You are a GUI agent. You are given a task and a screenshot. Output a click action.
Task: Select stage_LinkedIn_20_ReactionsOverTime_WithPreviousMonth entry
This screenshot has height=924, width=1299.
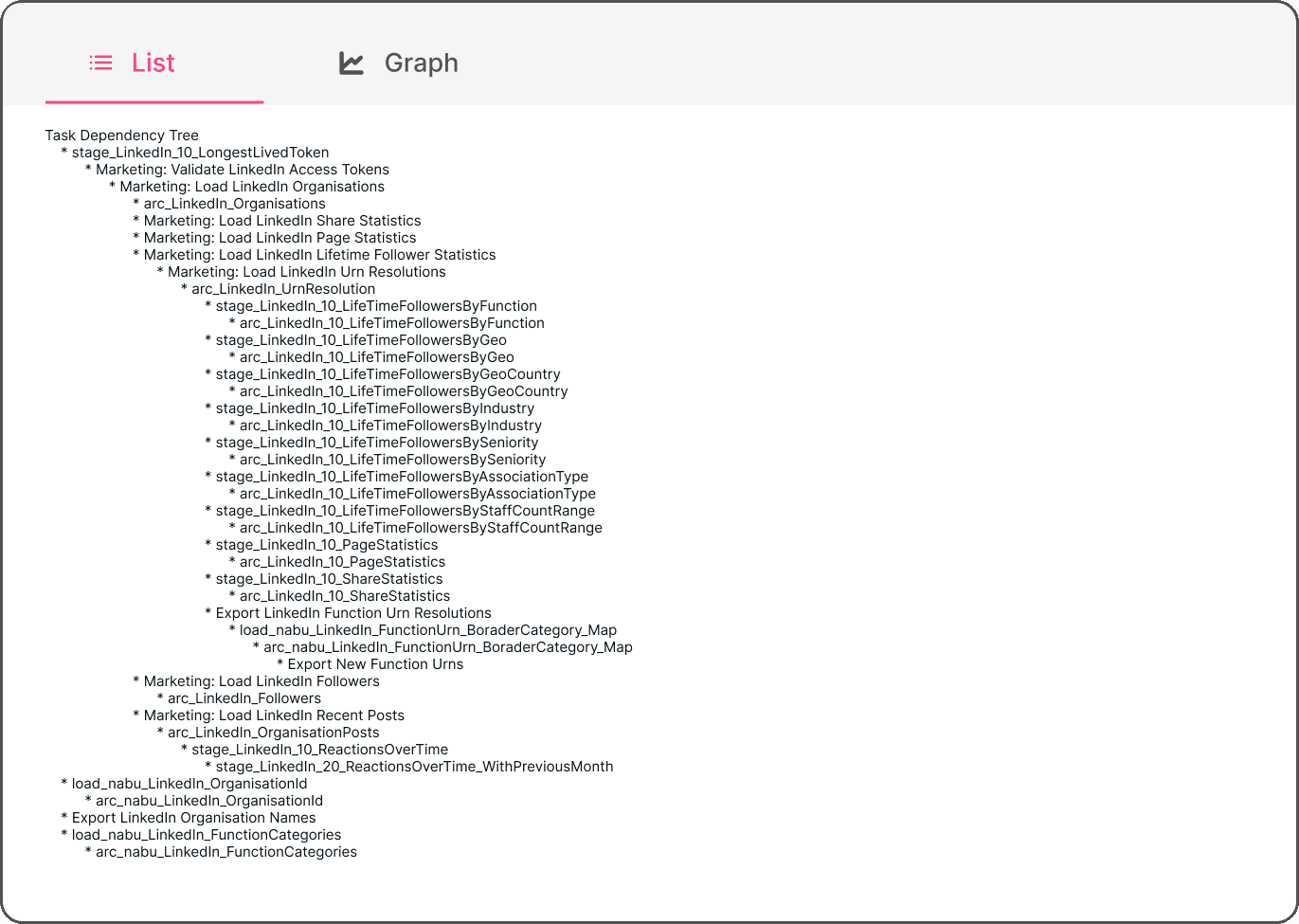[x=414, y=767]
